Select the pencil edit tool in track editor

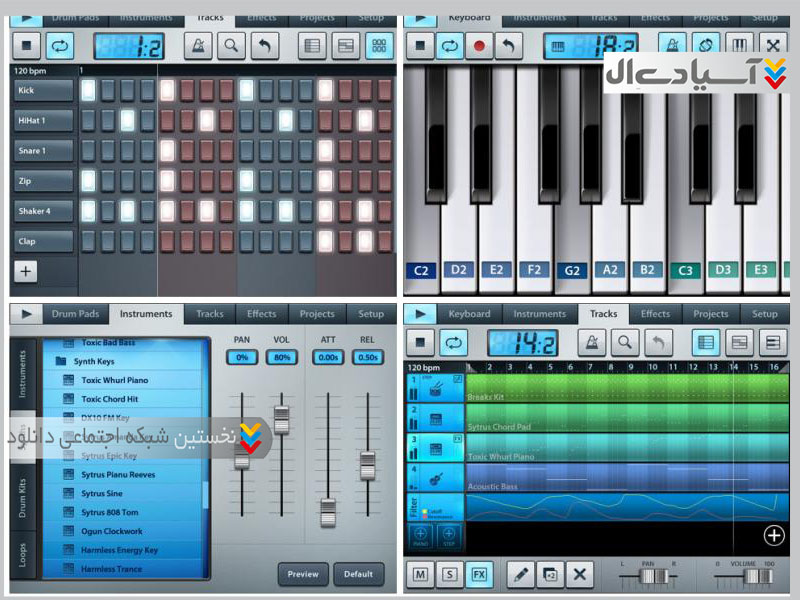518,574
